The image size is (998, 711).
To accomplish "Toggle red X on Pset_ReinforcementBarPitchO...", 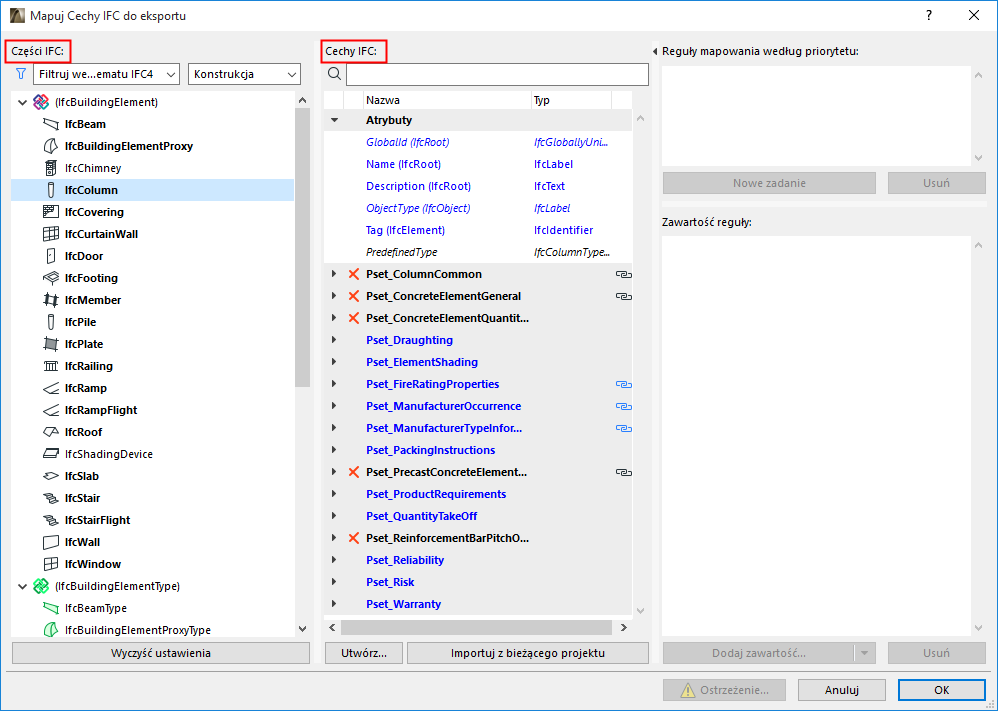I will pyautogui.click(x=354, y=538).
